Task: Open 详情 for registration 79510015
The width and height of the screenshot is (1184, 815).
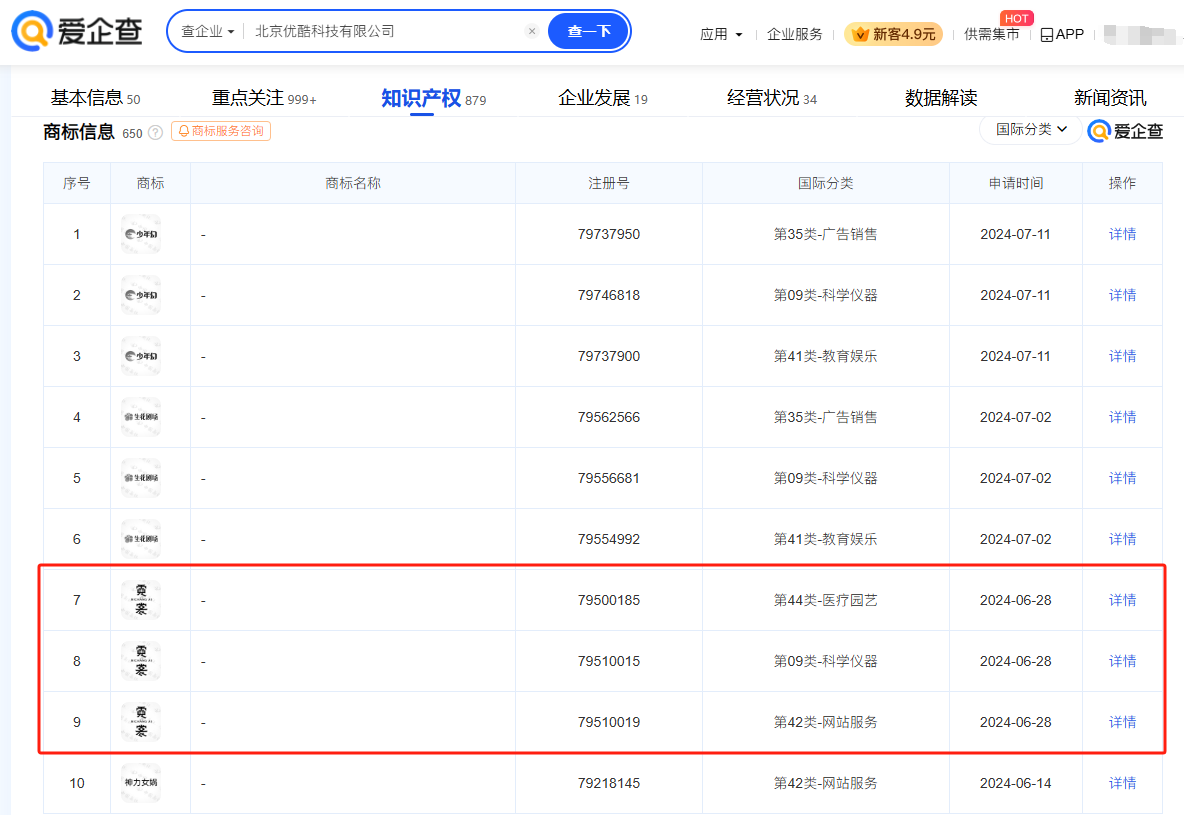Action: [x=1122, y=661]
